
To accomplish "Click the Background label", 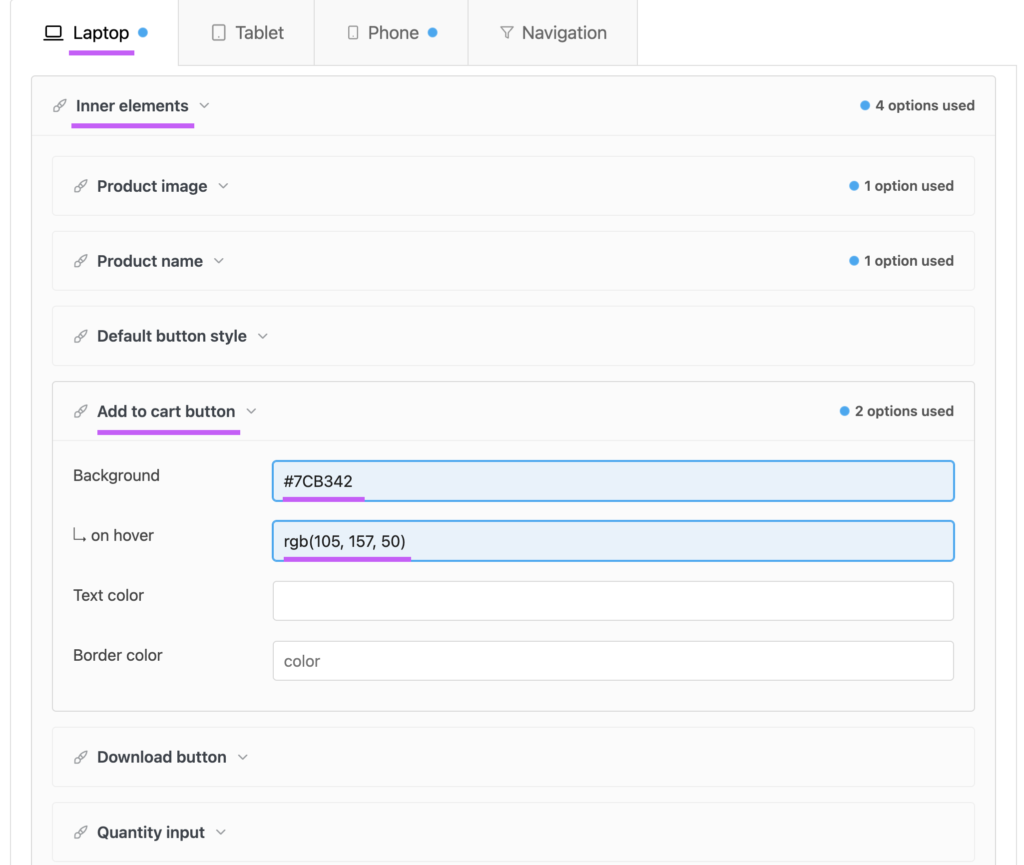I will [116, 475].
